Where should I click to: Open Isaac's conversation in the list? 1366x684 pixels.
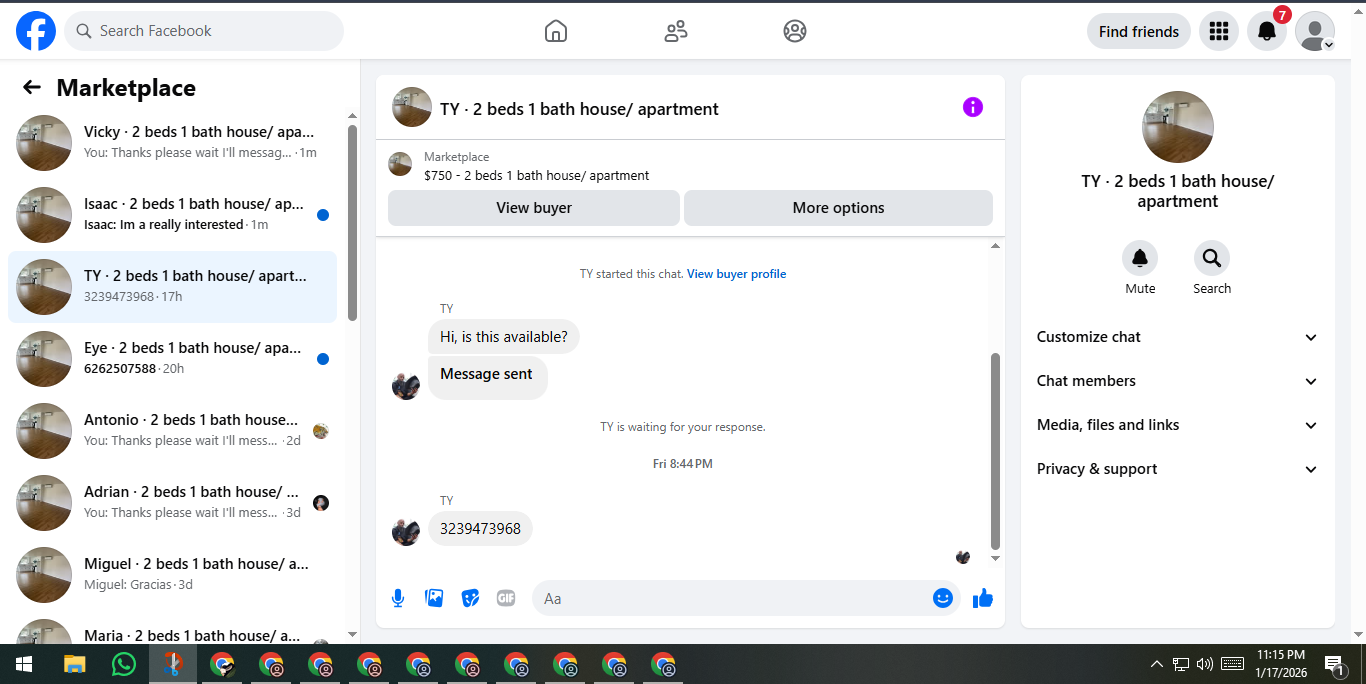(172, 215)
